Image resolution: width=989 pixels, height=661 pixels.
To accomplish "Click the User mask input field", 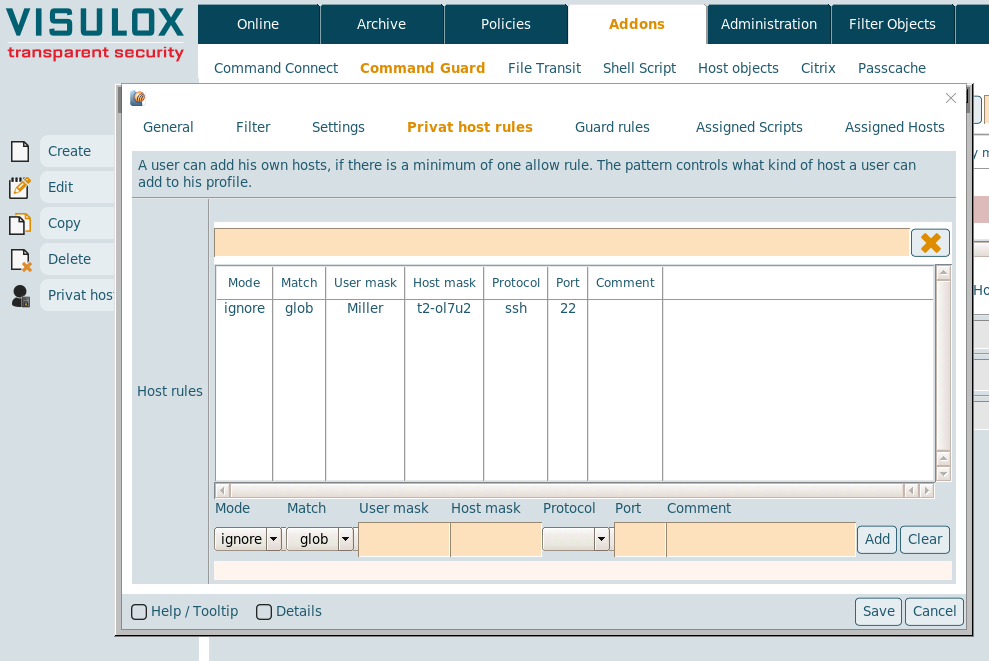I will (x=404, y=540).
